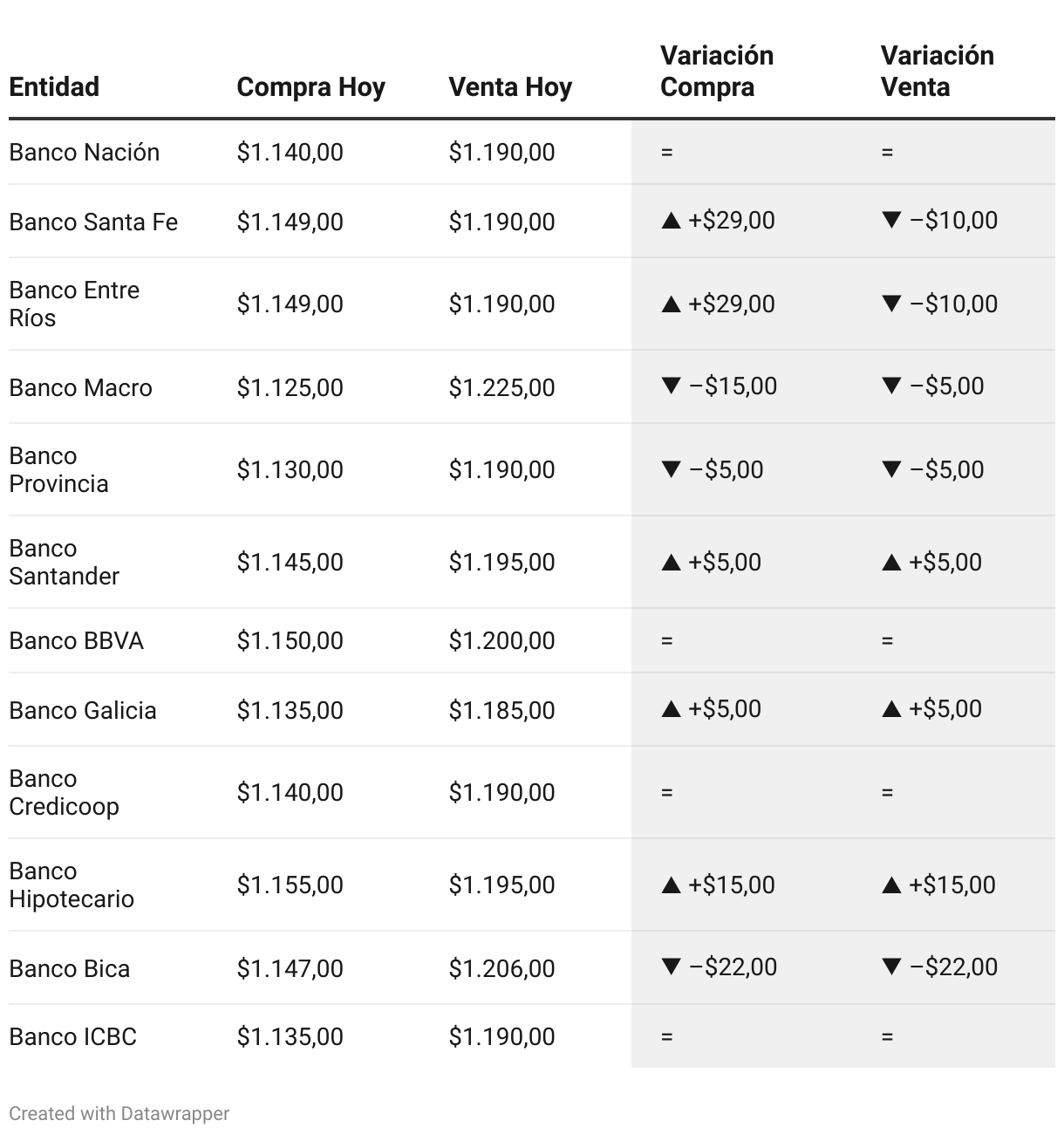
Task: Click Banco Macro's venta value $1.225,00
Action: (x=501, y=388)
